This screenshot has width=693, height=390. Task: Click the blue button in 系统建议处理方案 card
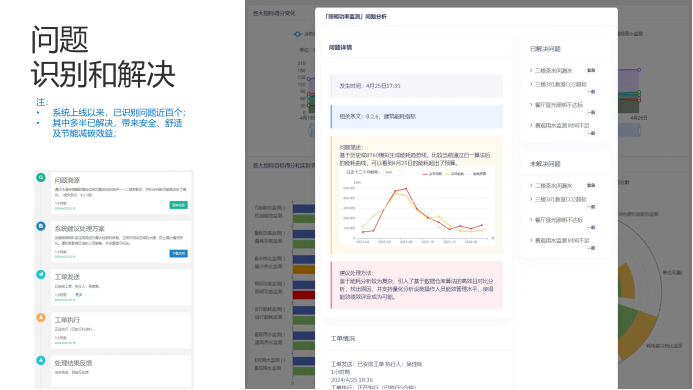click(x=179, y=253)
